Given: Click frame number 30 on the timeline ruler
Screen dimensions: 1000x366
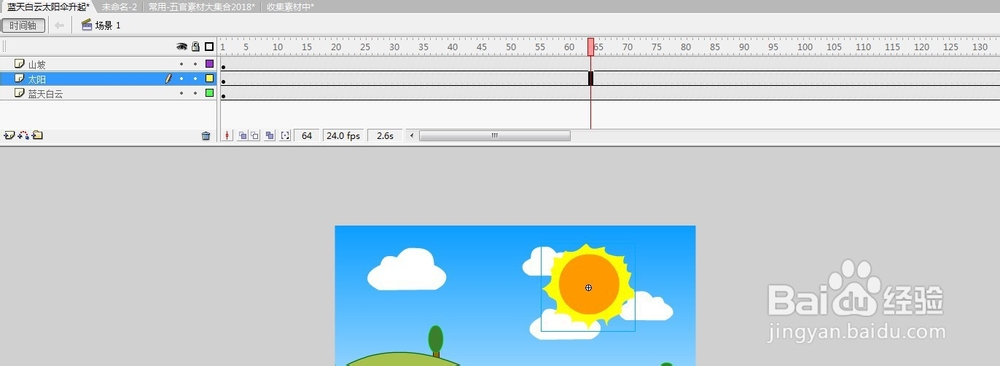Looking at the screenshot, I should pyautogui.click(x=394, y=47).
